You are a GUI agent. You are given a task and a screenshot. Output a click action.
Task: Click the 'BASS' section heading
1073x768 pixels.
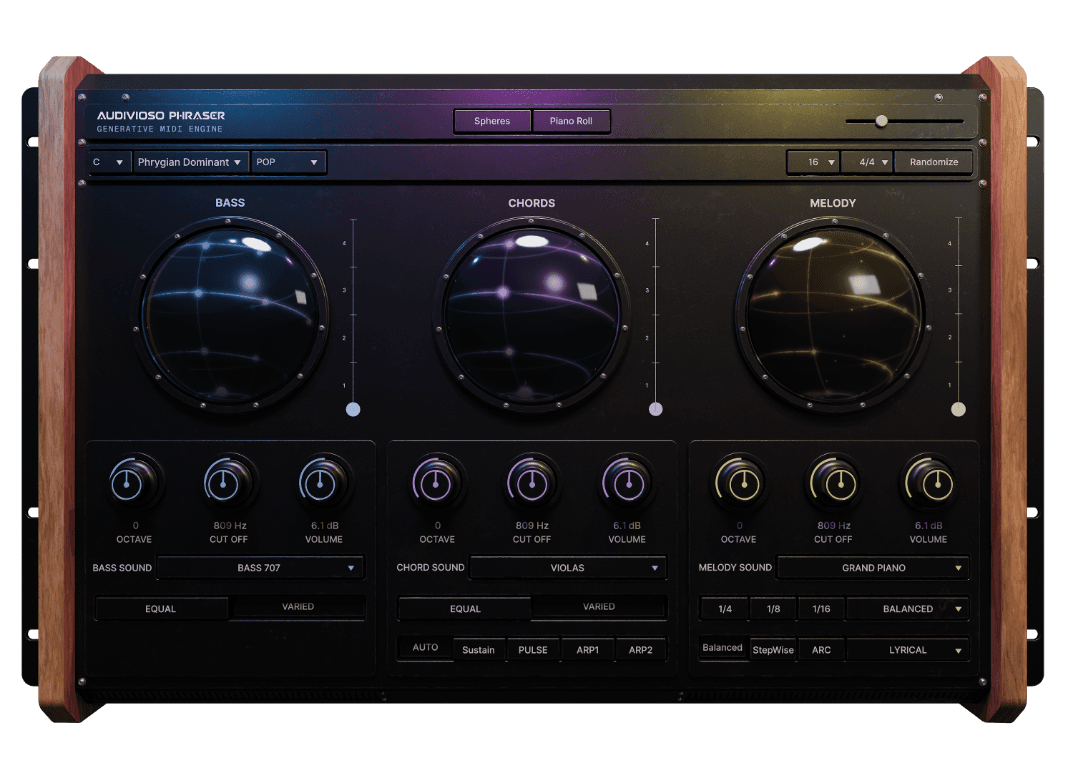(x=230, y=203)
